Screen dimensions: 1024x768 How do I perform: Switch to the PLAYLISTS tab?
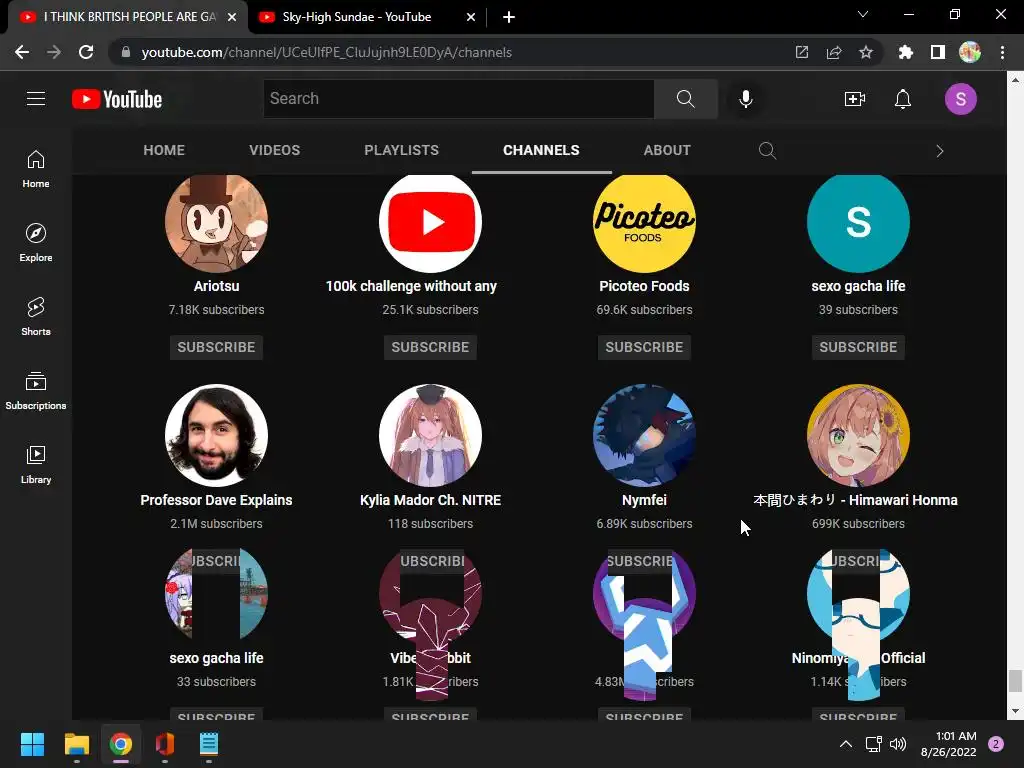(x=402, y=150)
